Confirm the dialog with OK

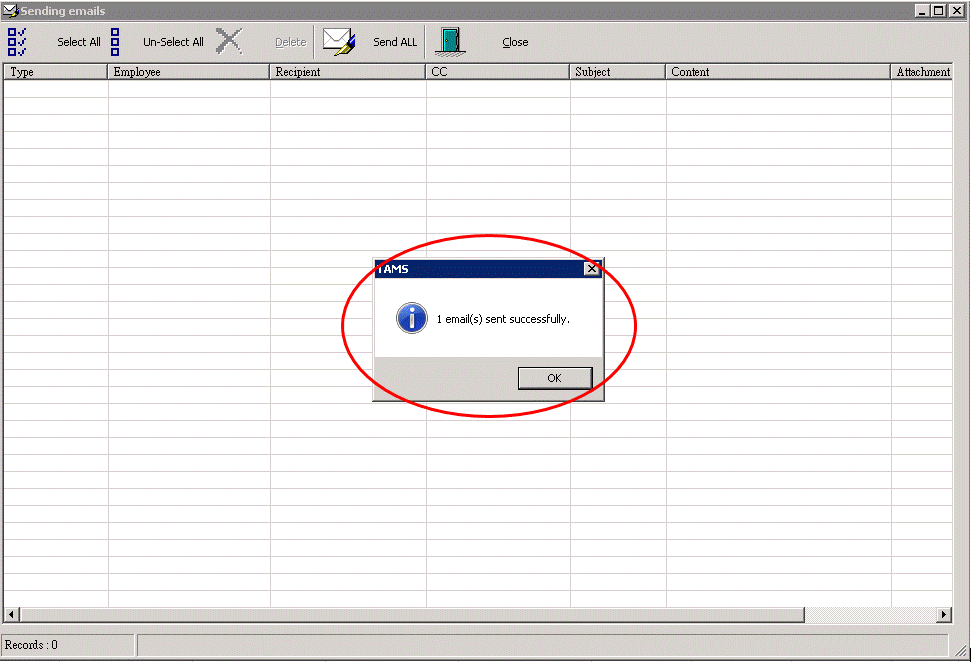tap(555, 378)
